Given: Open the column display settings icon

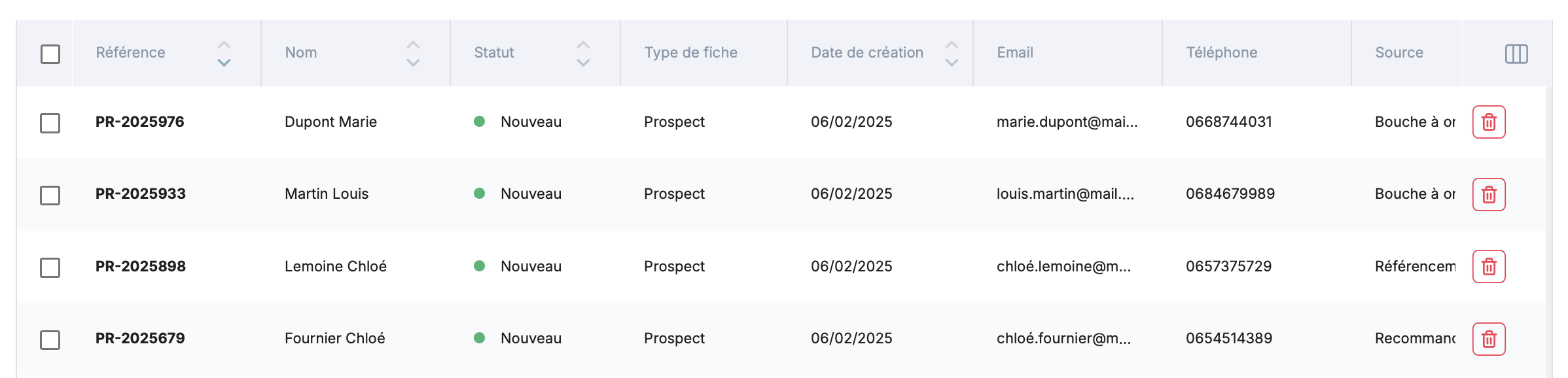Looking at the screenshot, I should click(1516, 54).
